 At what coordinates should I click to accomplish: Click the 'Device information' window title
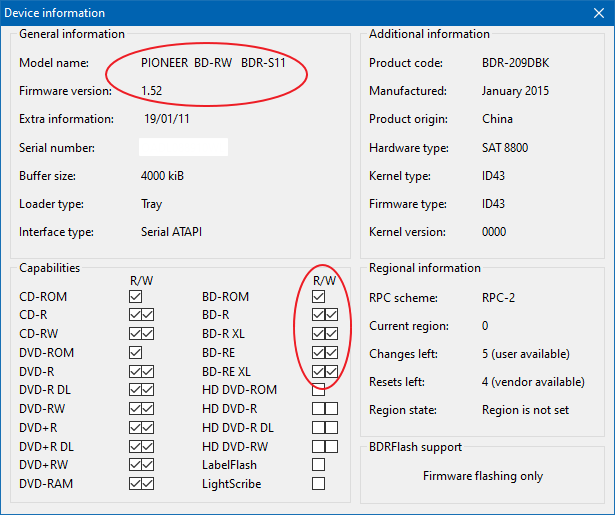[55, 13]
